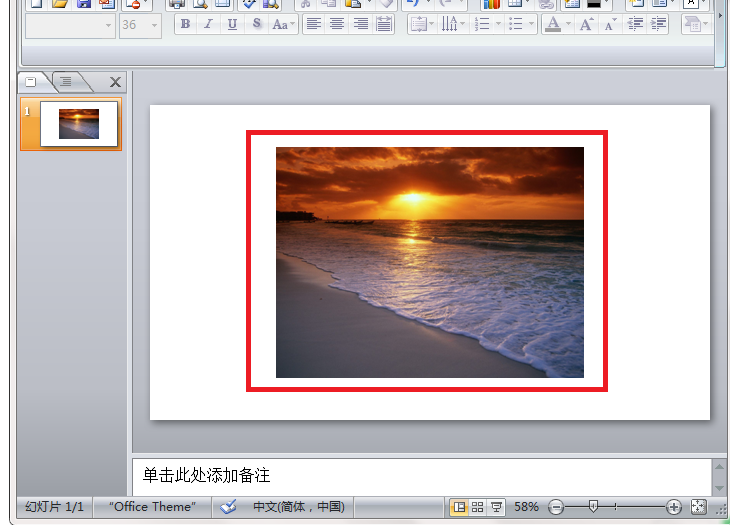Image resolution: width=730 pixels, height=525 pixels.
Task: Open the Convert to SmartArt menu
Action: click(696, 24)
